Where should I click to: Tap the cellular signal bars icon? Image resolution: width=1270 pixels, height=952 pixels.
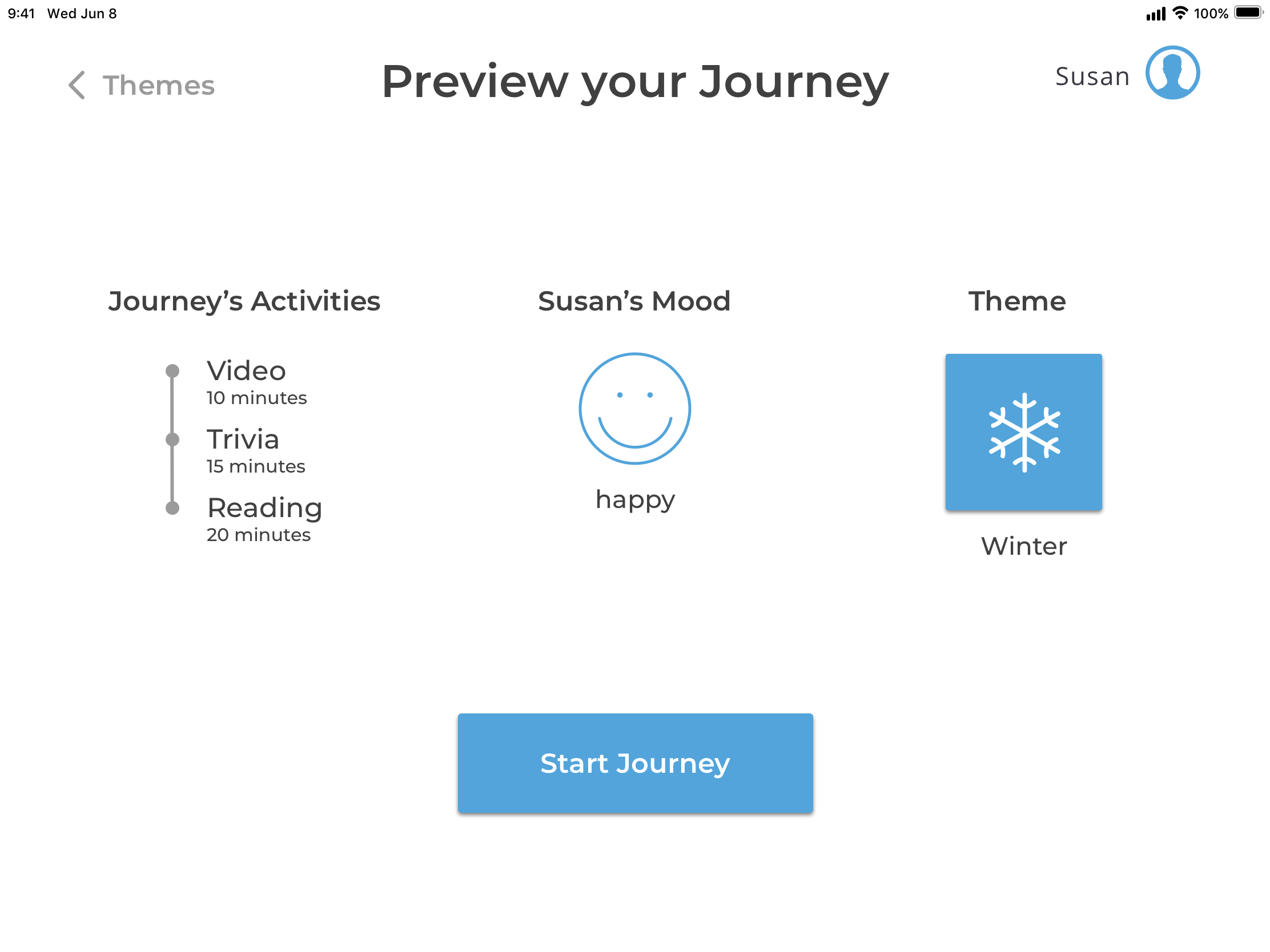[1155, 14]
